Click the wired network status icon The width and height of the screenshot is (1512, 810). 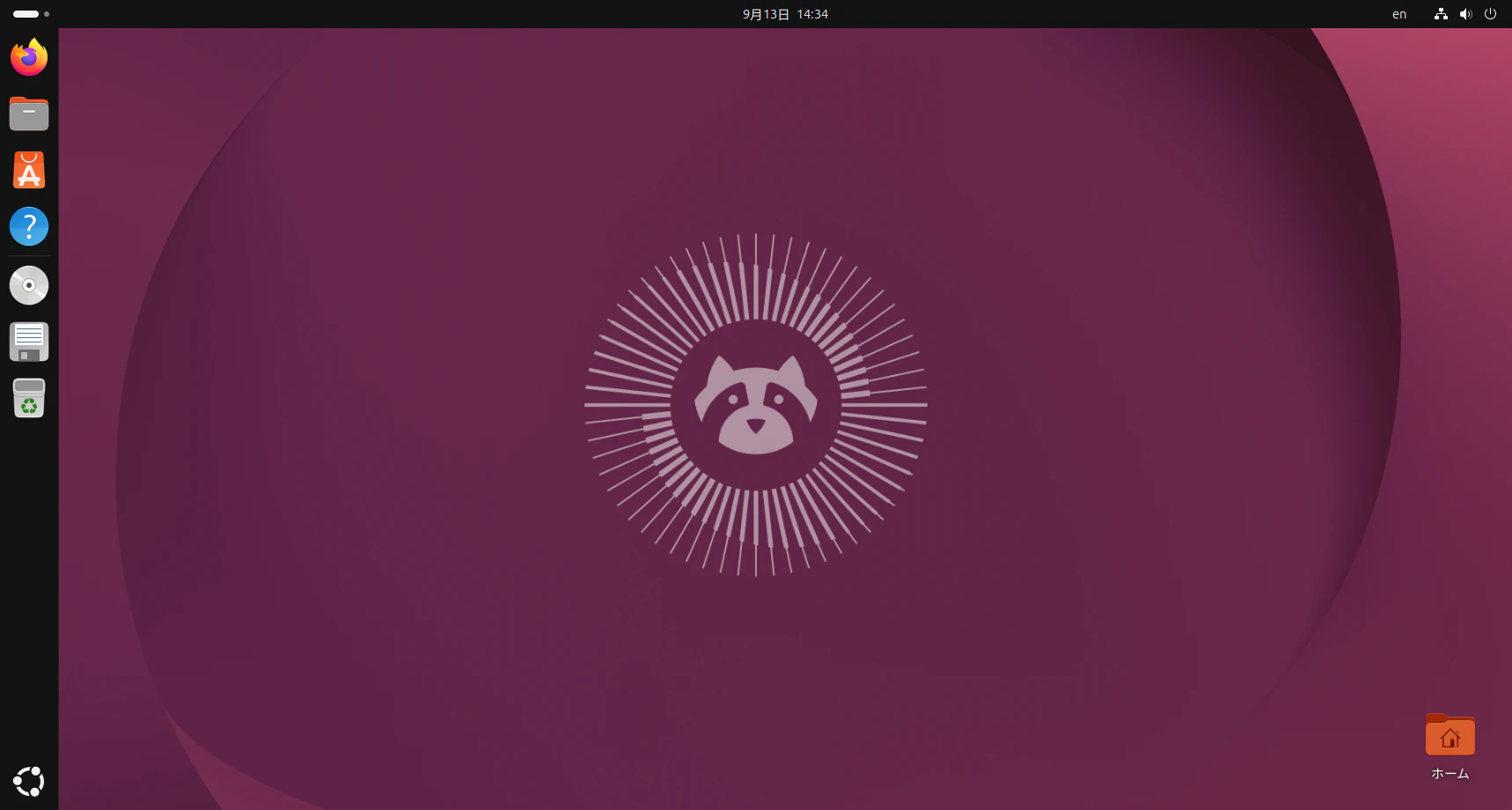[x=1441, y=14]
